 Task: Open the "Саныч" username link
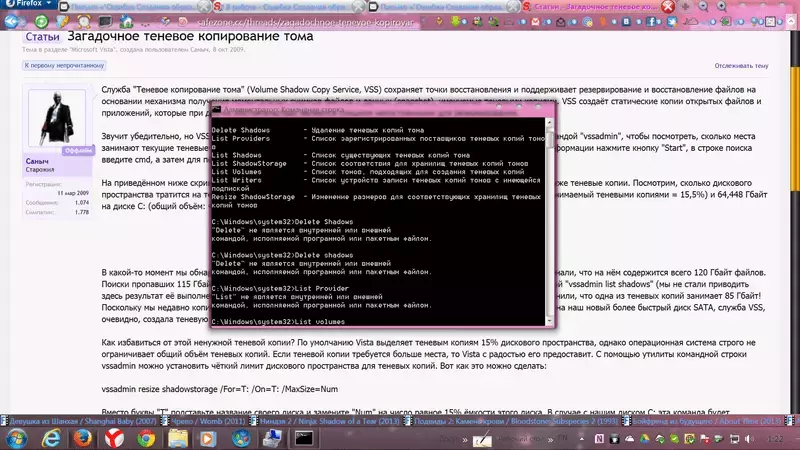(x=37, y=161)
